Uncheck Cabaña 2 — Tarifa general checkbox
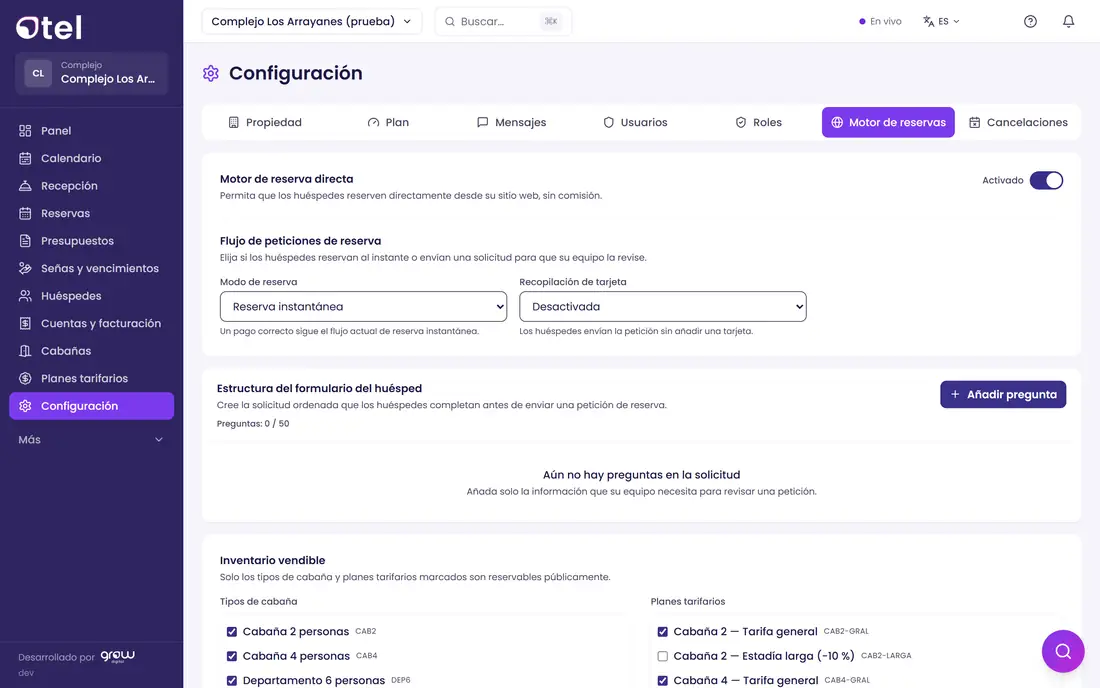Viewport: 1100px width, 688px height. pos(662,632)
